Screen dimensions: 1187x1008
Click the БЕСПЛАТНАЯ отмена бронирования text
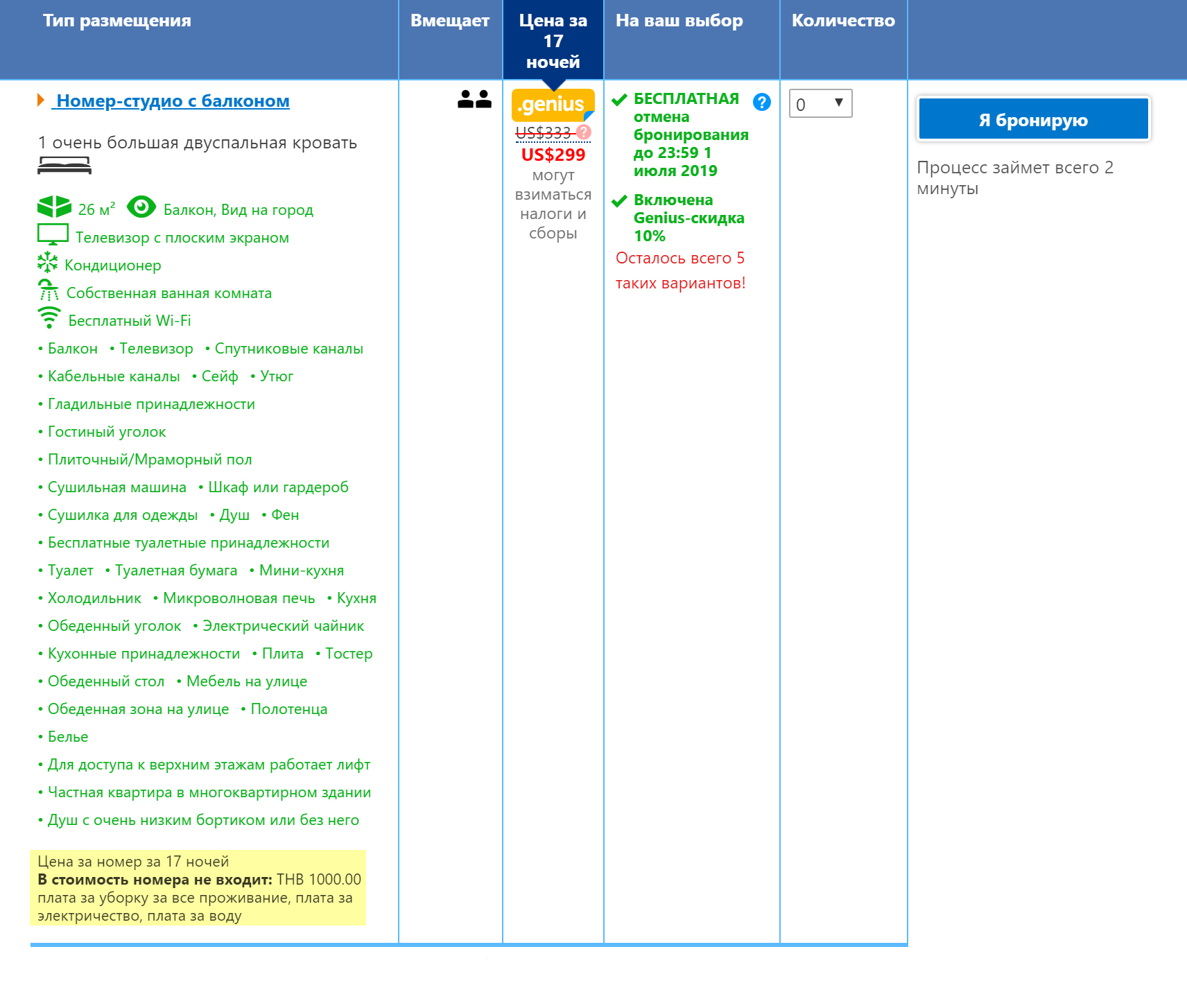pos(691,134)
